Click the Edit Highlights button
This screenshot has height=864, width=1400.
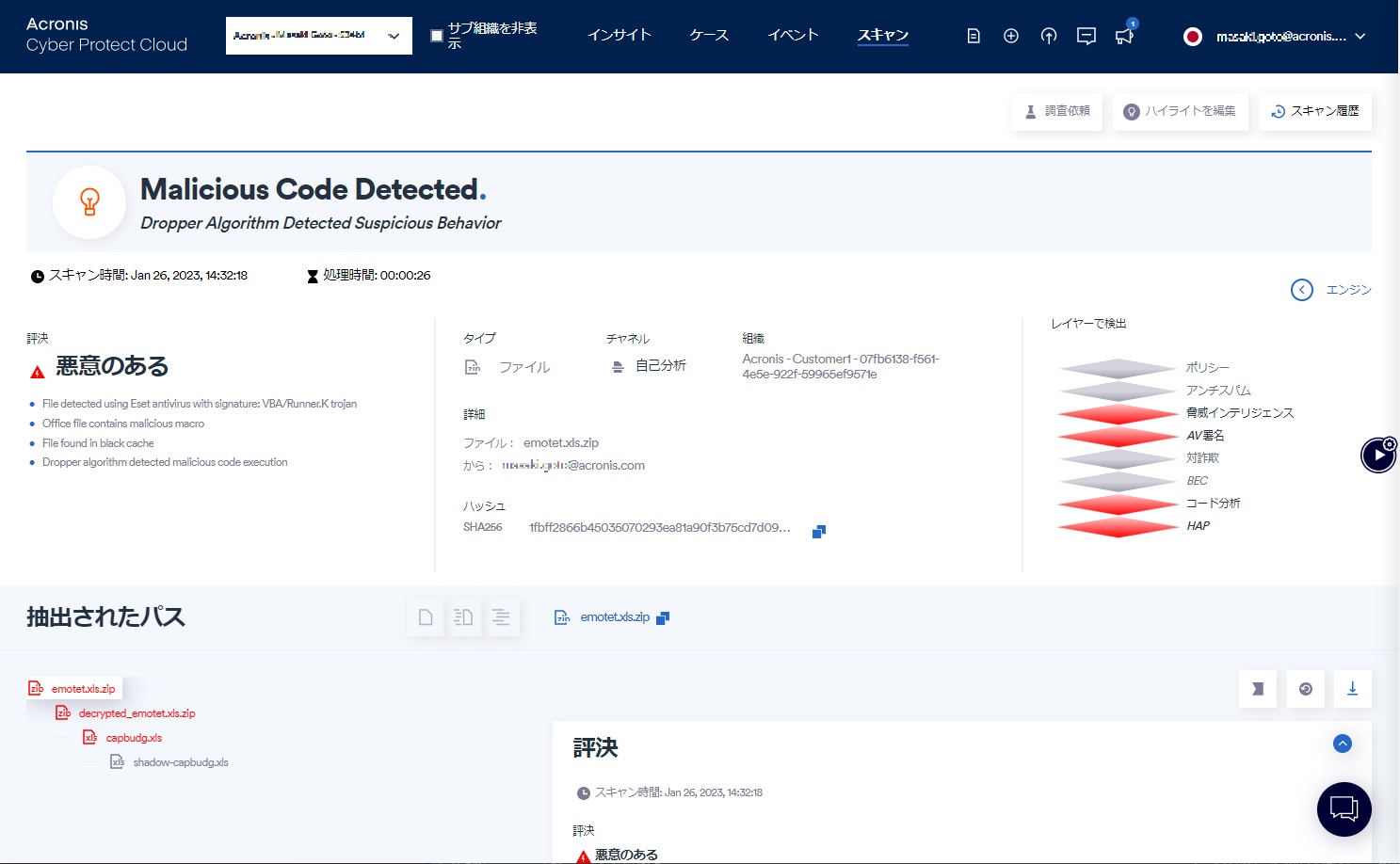tap(1180, 111)
